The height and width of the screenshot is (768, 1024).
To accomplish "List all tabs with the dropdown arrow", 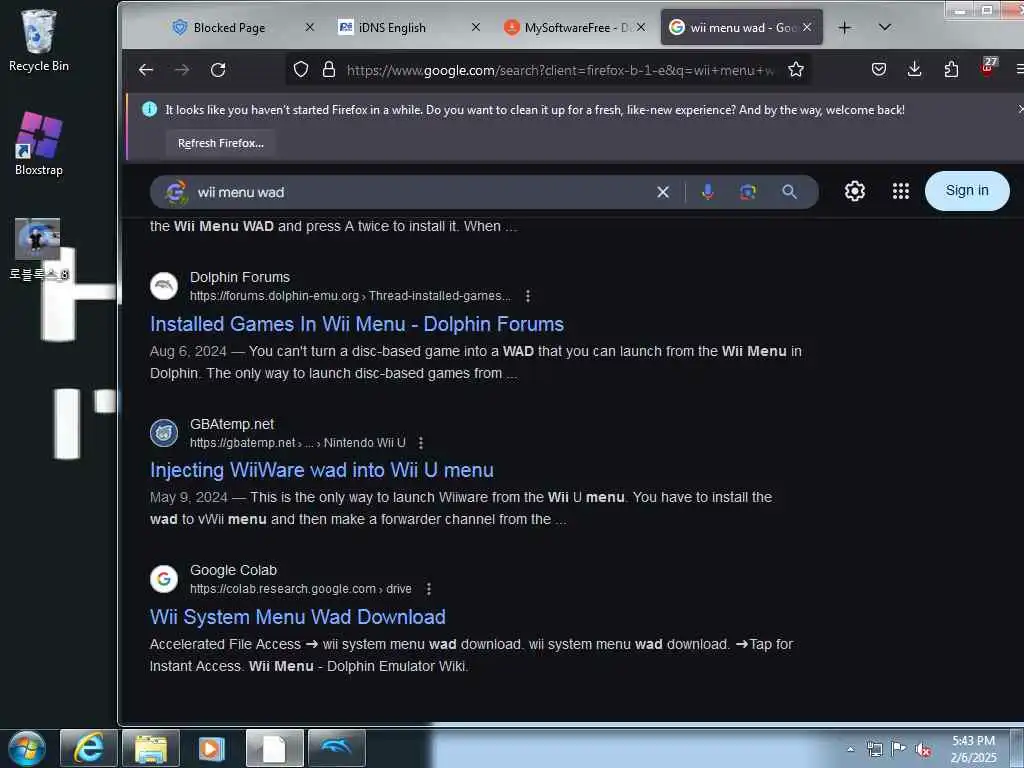I will tap(884, 27).
